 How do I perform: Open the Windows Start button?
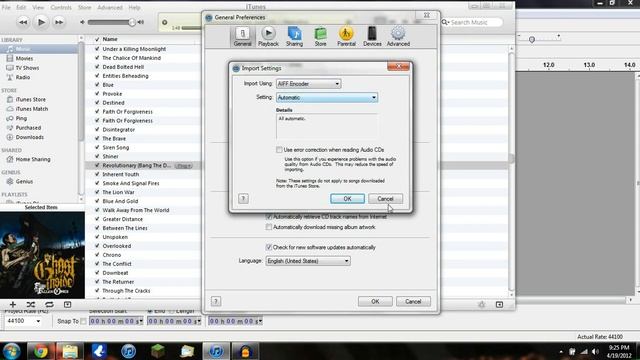(x=11, y=351)
